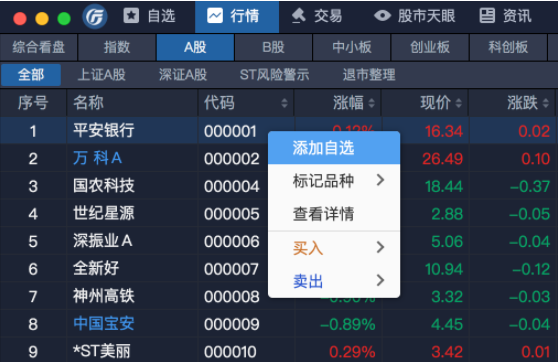
Task: Click price 26.49 cell
Action: [x=442, y=159]
